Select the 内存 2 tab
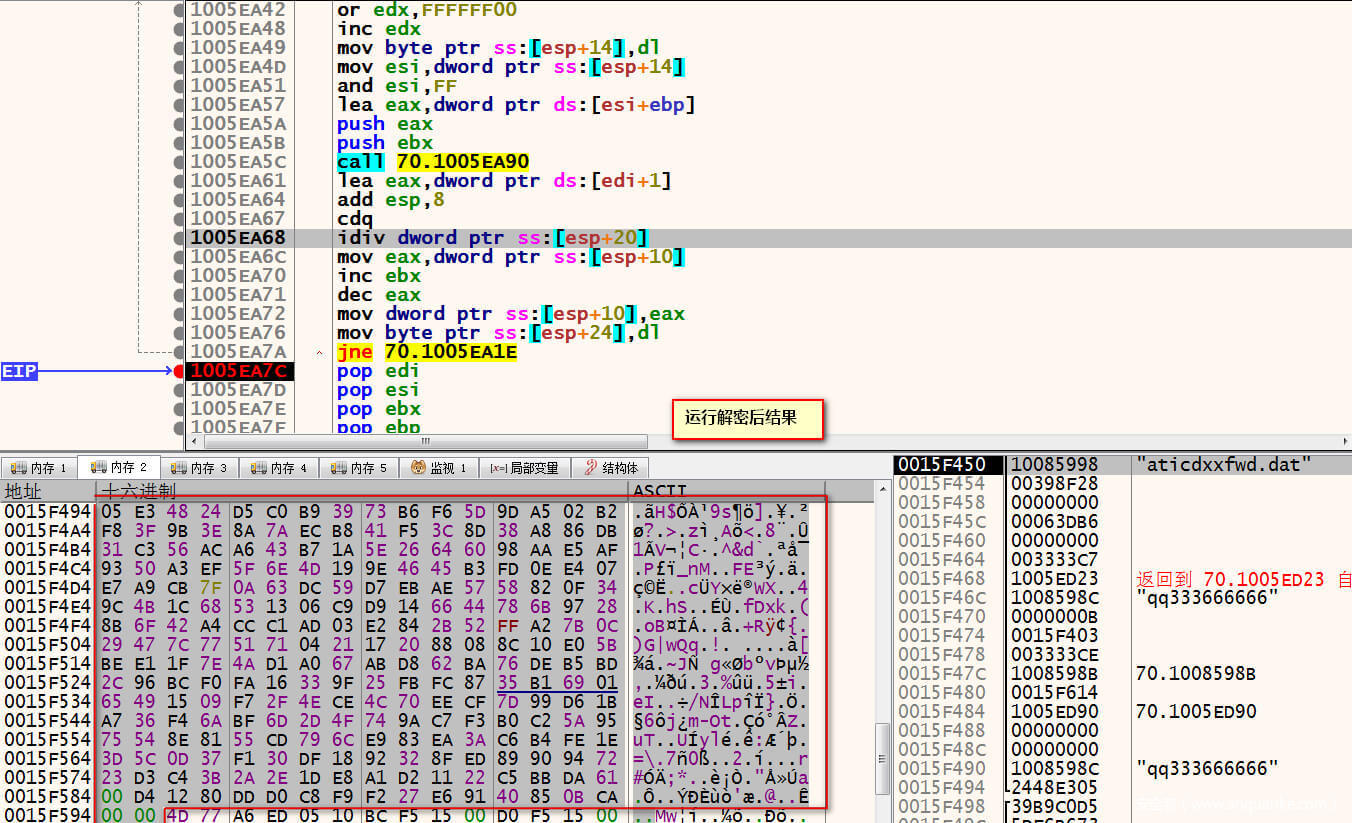 pos(121,467)
